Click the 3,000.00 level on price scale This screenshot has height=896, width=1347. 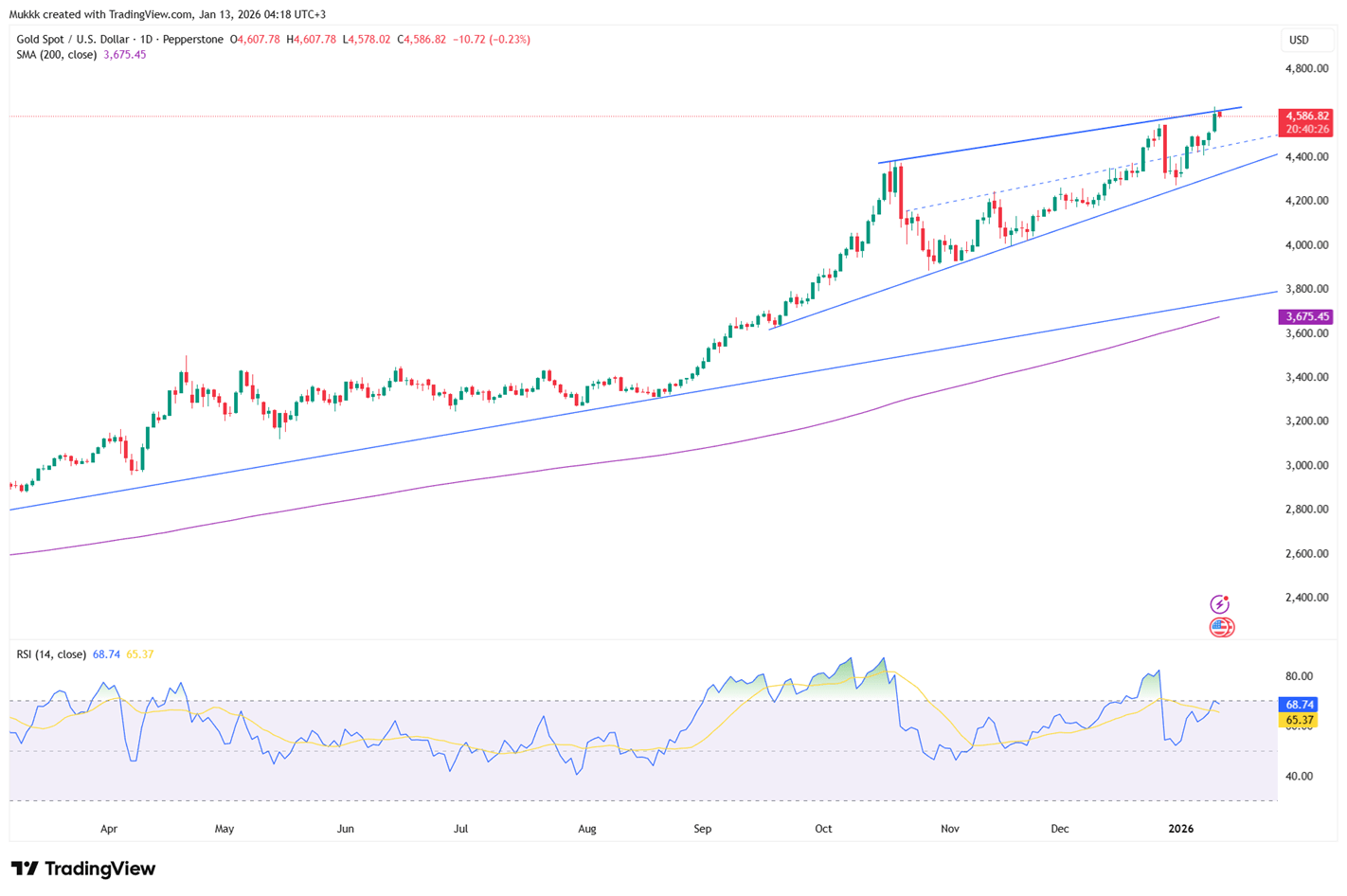click(x=1305, y=466)
